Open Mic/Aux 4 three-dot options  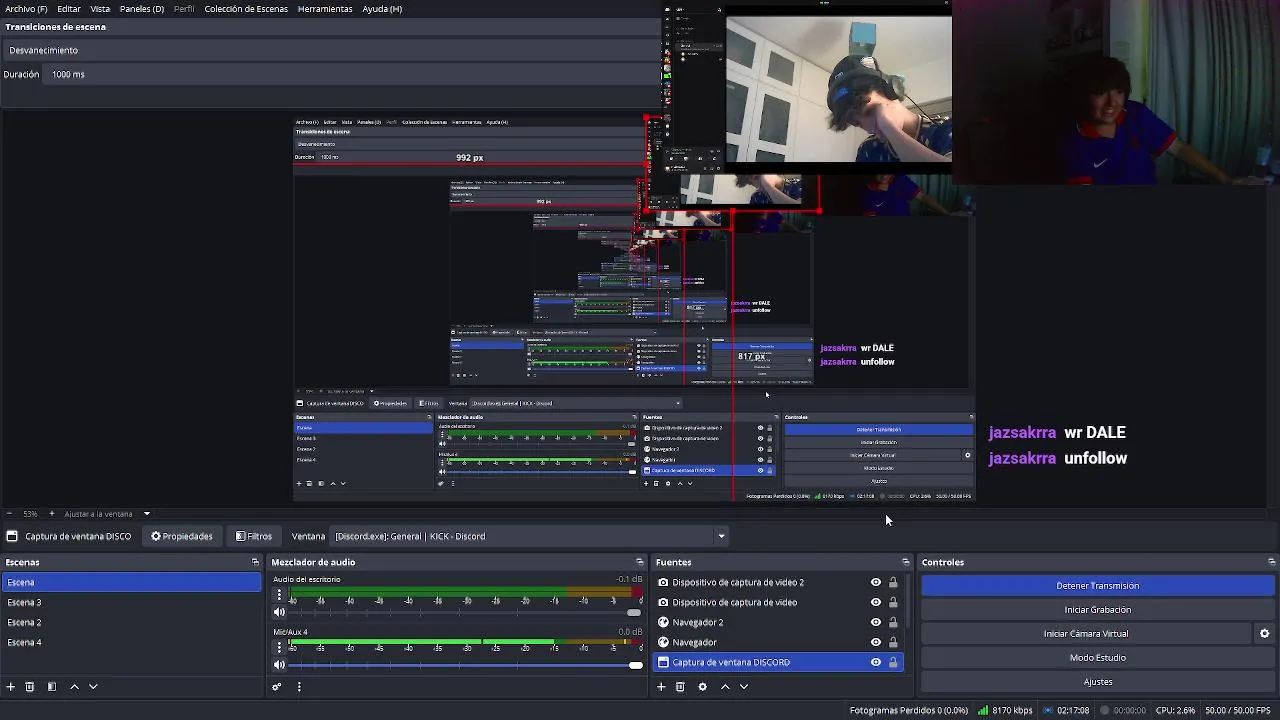coord(279,647)
